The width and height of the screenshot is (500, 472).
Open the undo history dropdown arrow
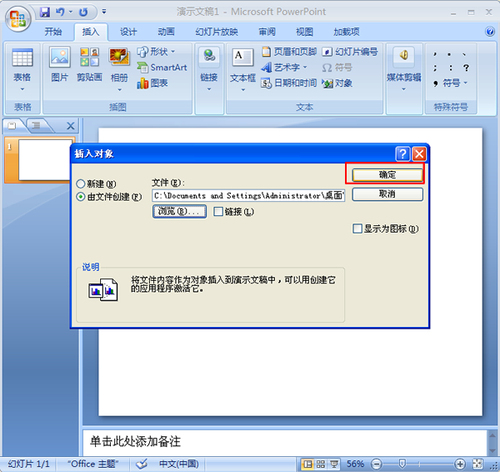click(71, 12)
